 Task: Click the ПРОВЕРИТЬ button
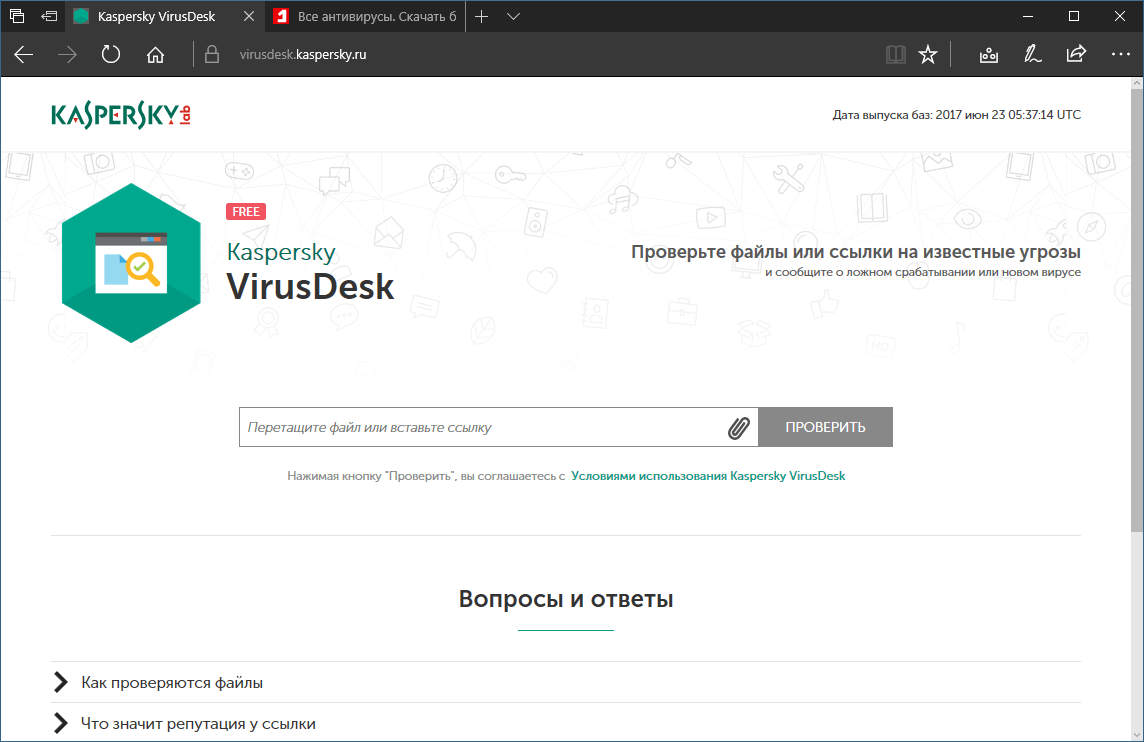(825, 427)
